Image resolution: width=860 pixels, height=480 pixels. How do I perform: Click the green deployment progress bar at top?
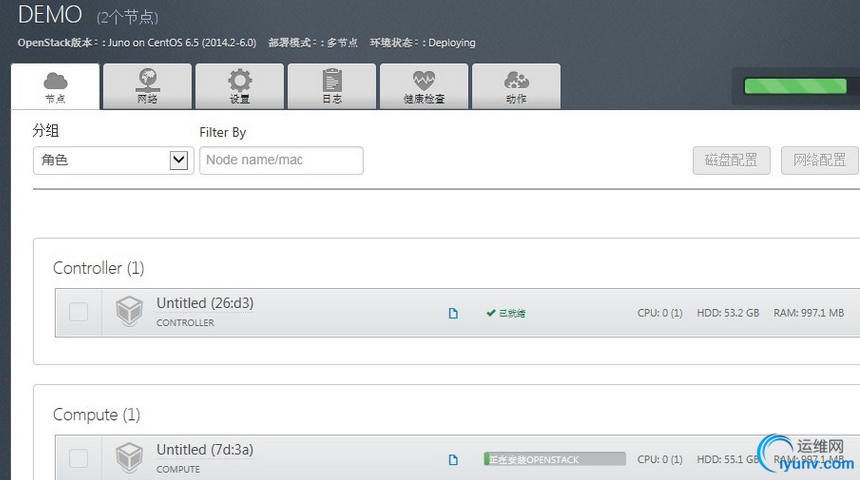pyautogui.click(x=795, y=86)
